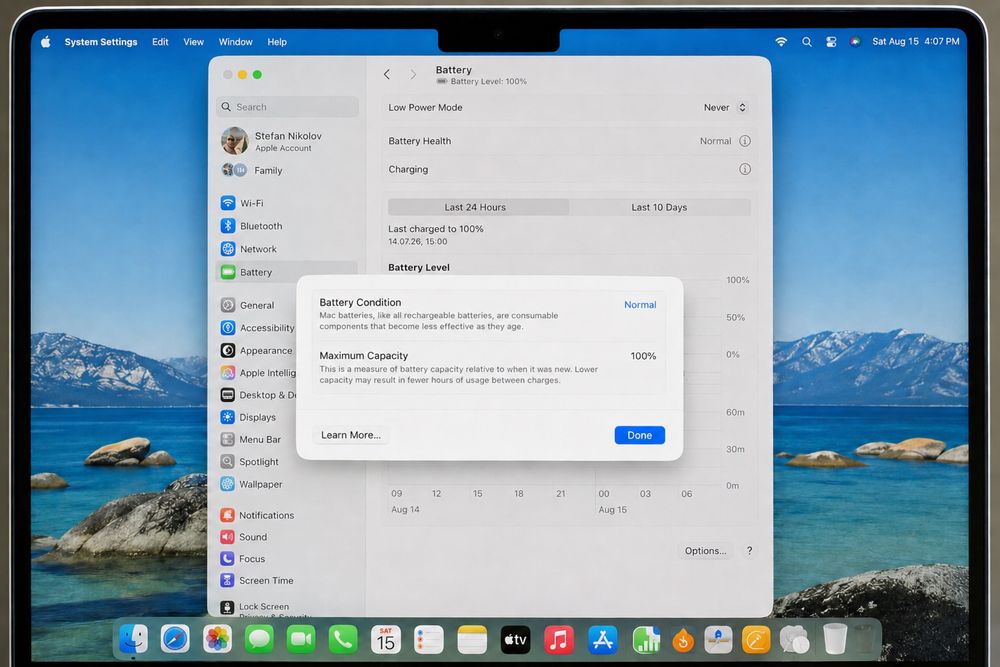Open Apple Intelligence settings

[256, 372]
